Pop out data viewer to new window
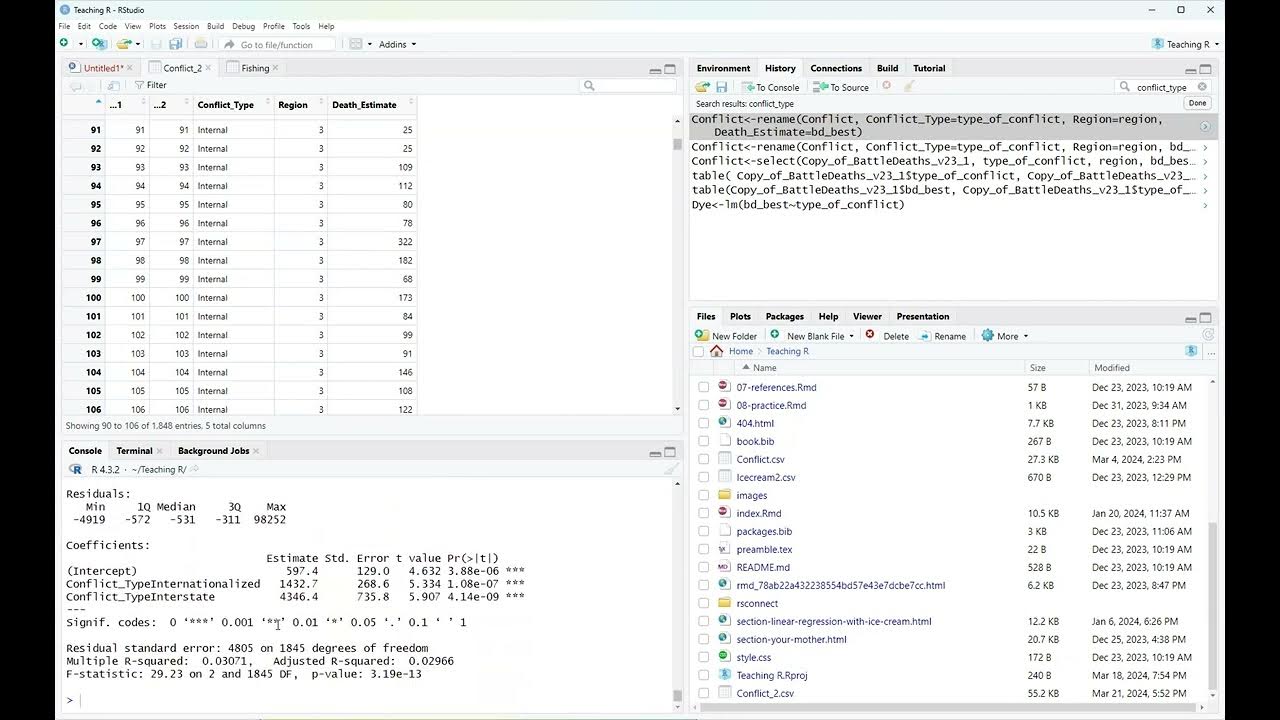Image resolution: width=1280 pixels, height=720 pixels. [x=113, y=86]
